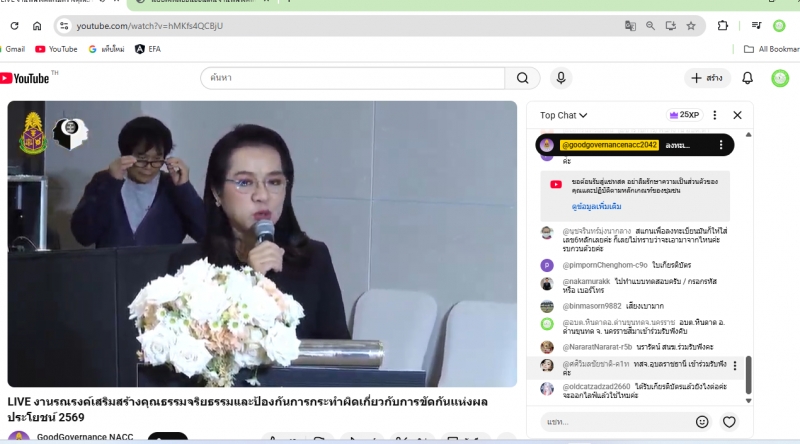Open the media controls icon in browser toolbar
Screen dimensions: 800x444
pos(754,26)
